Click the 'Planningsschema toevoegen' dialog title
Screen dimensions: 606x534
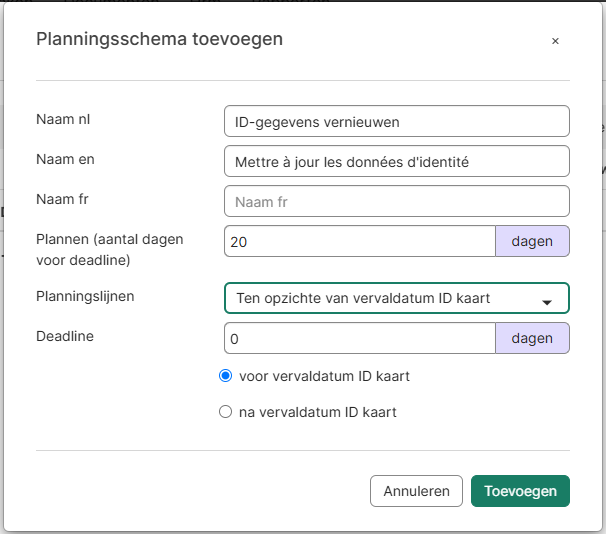[x=159, y=39]
